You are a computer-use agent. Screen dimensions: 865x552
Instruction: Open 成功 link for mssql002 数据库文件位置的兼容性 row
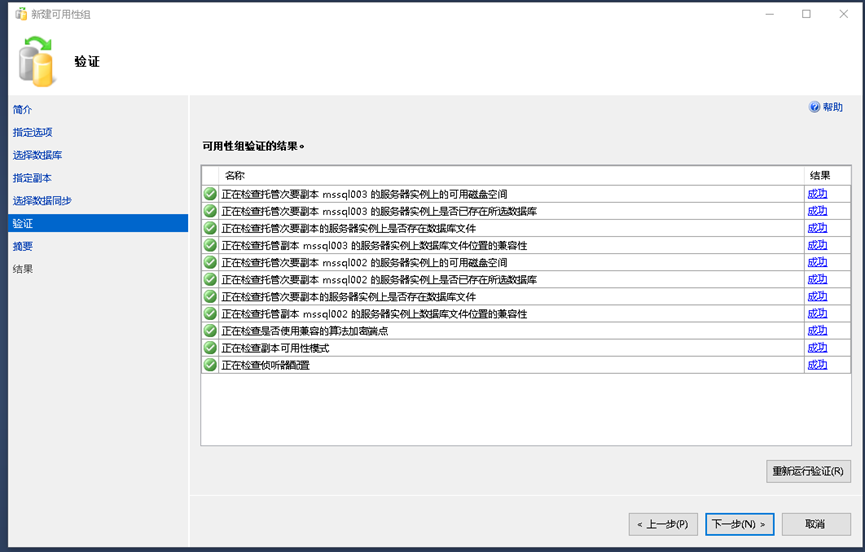pos(818,313)
